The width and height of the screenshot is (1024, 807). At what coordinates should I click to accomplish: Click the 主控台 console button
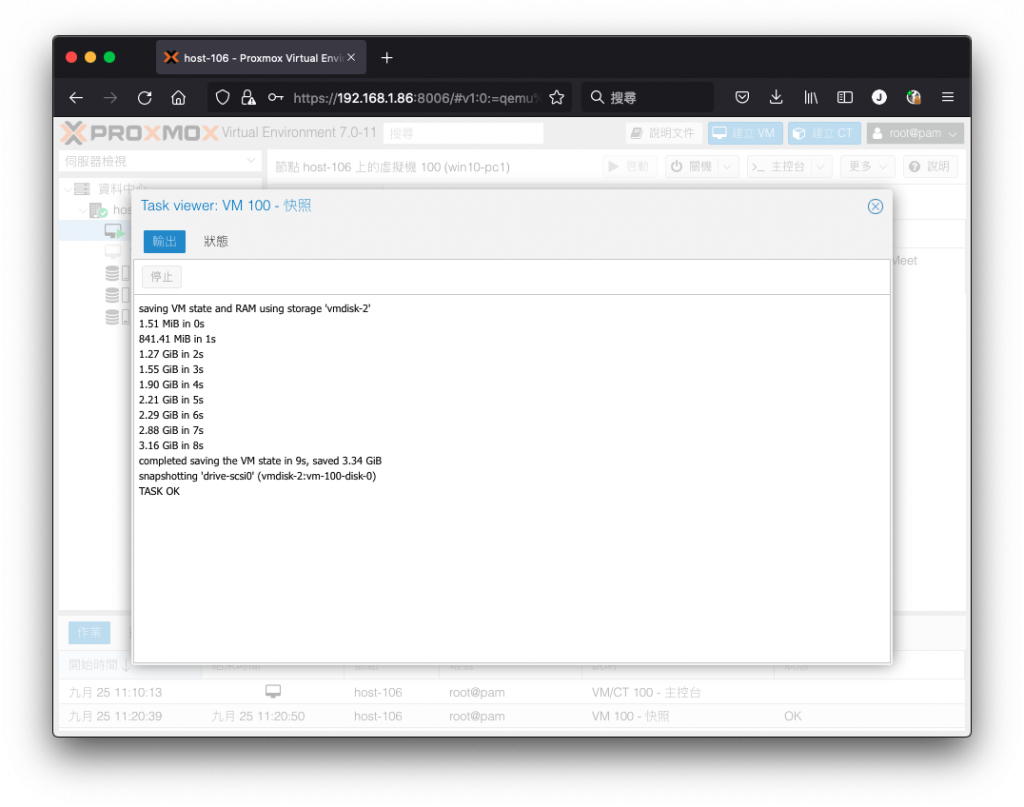click(778, 167)
